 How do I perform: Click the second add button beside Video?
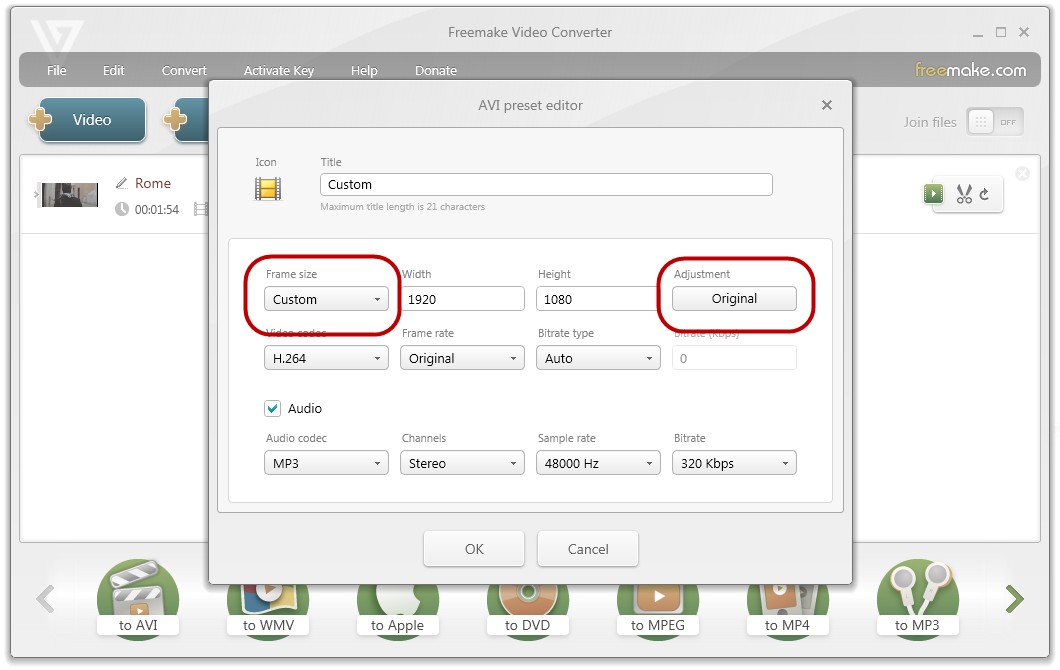[x=187, y=120]
